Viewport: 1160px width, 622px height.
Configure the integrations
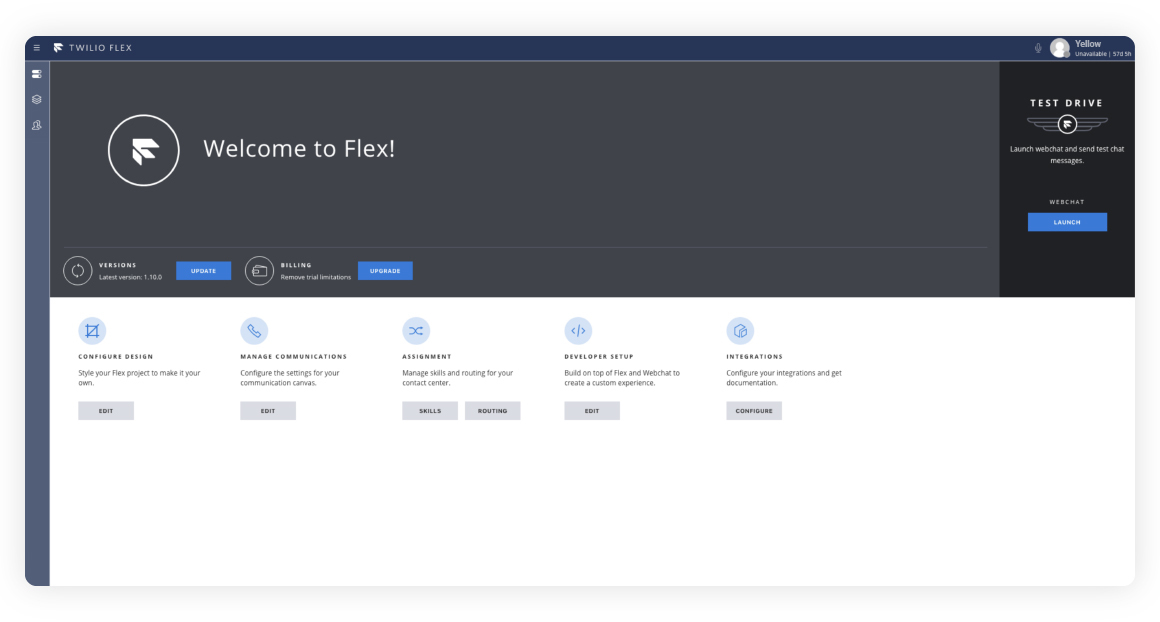click(x=754, y=410)
